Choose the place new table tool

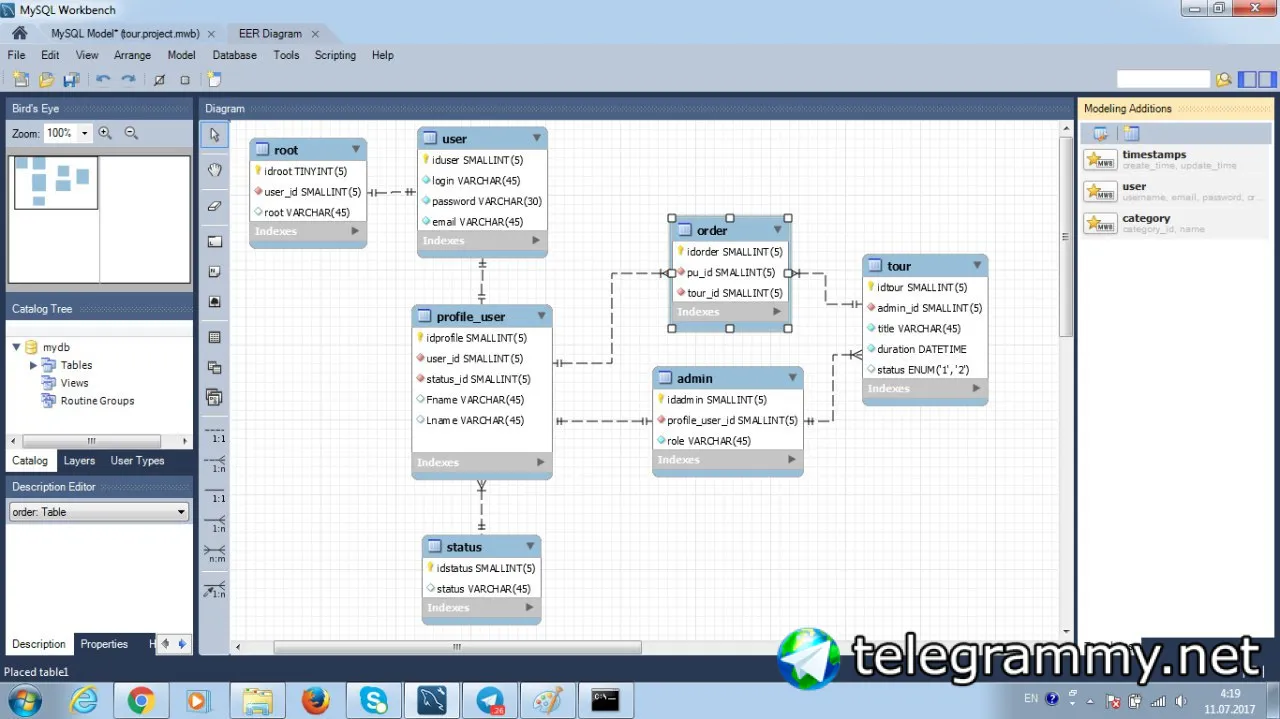tap(214, 338)
